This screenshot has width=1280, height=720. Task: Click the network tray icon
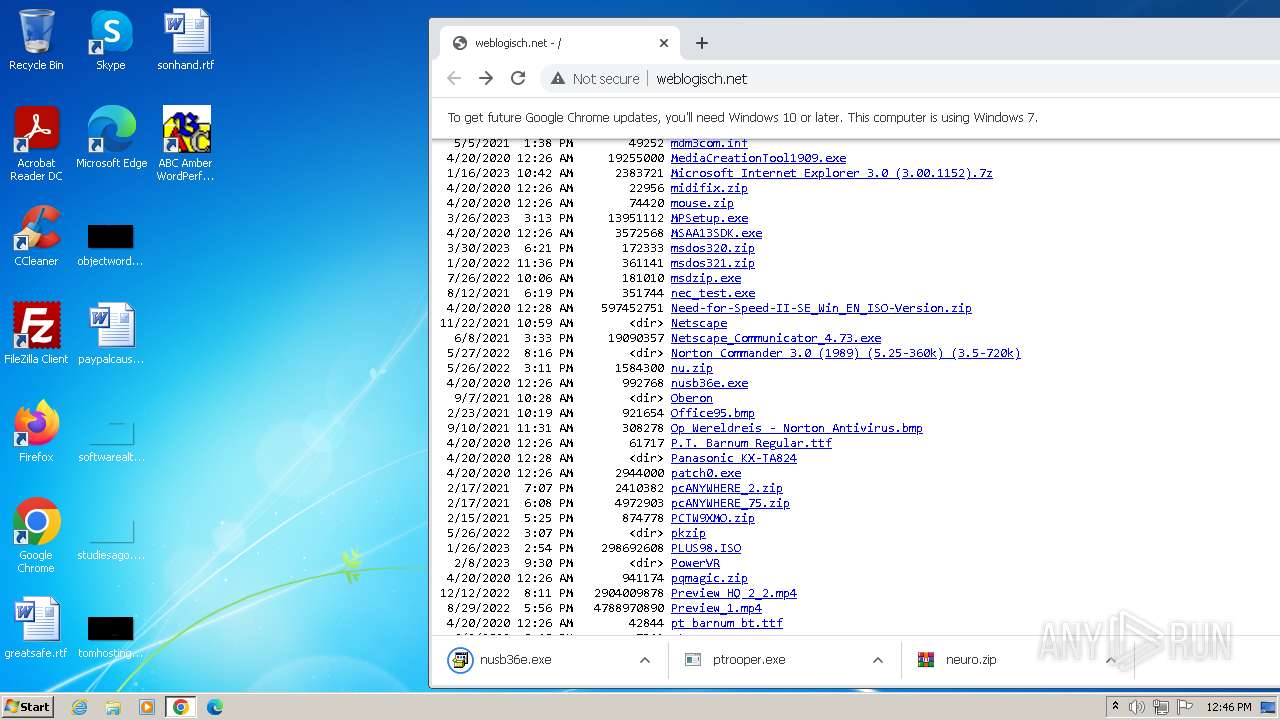tap(1161, 707)
